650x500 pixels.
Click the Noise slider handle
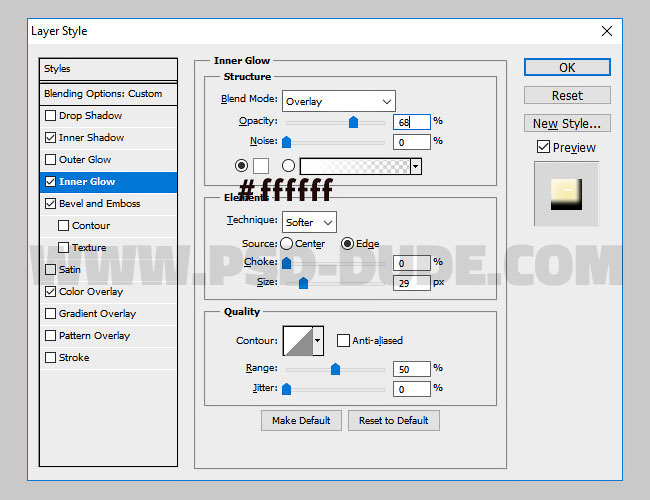point(286,142)
